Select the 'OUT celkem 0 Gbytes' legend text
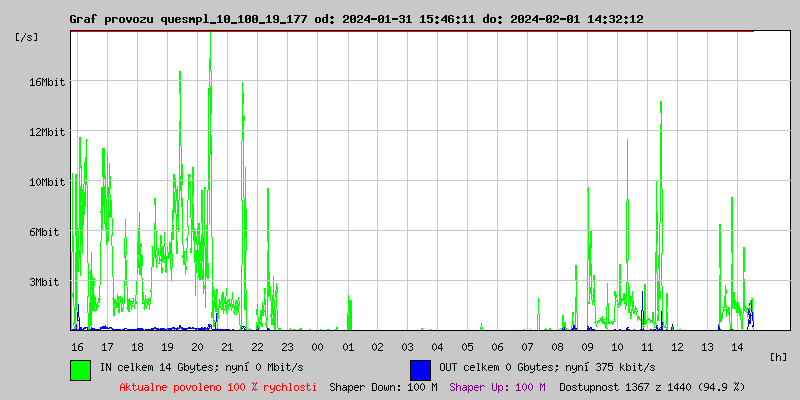The width and height of the screenshot is (800, 400). [541, 367]
